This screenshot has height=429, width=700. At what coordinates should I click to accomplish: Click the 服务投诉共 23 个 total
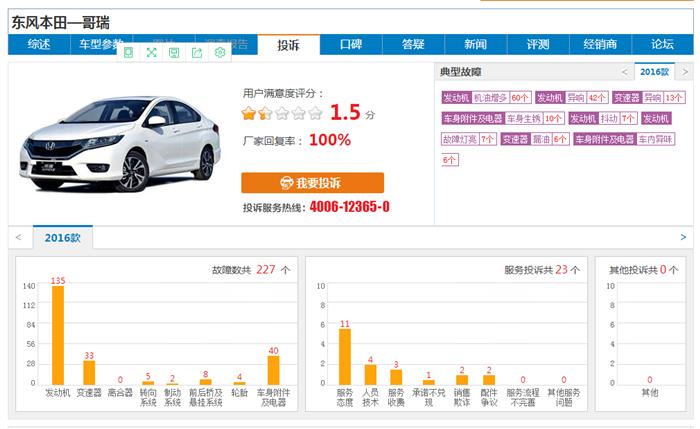pyautogui.click(x=542, y=270)
